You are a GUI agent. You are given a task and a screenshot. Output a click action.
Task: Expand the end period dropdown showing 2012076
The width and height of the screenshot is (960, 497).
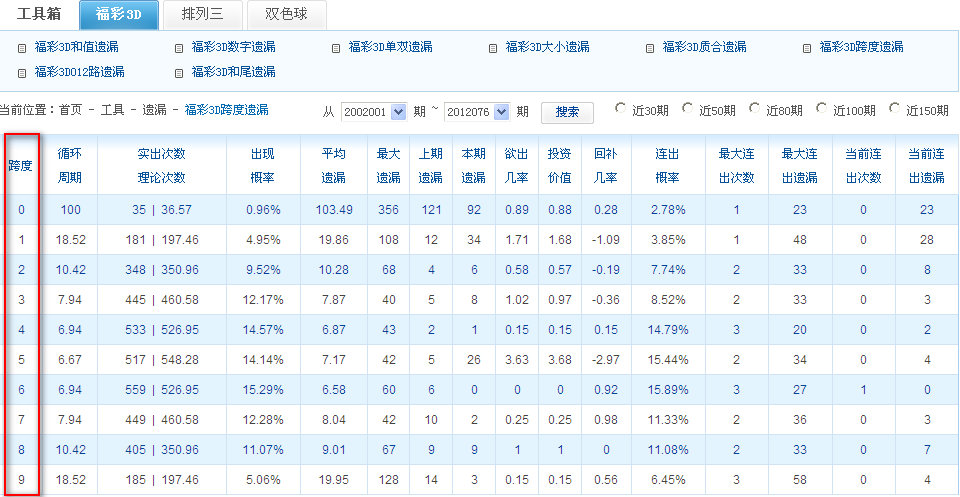click(x=501, y=112)
